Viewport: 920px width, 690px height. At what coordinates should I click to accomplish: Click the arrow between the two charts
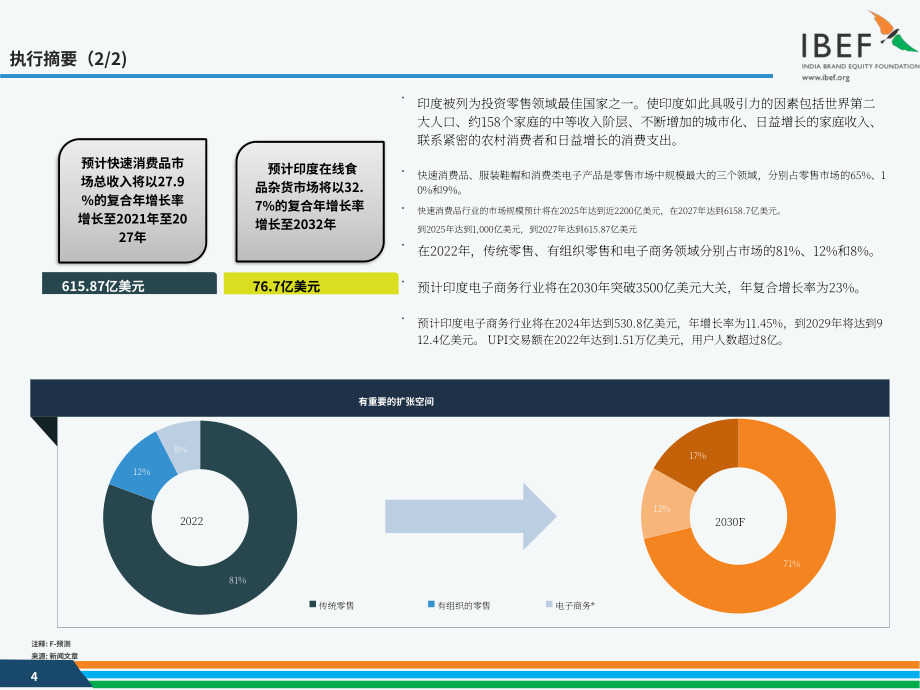(x=471, y=516)
